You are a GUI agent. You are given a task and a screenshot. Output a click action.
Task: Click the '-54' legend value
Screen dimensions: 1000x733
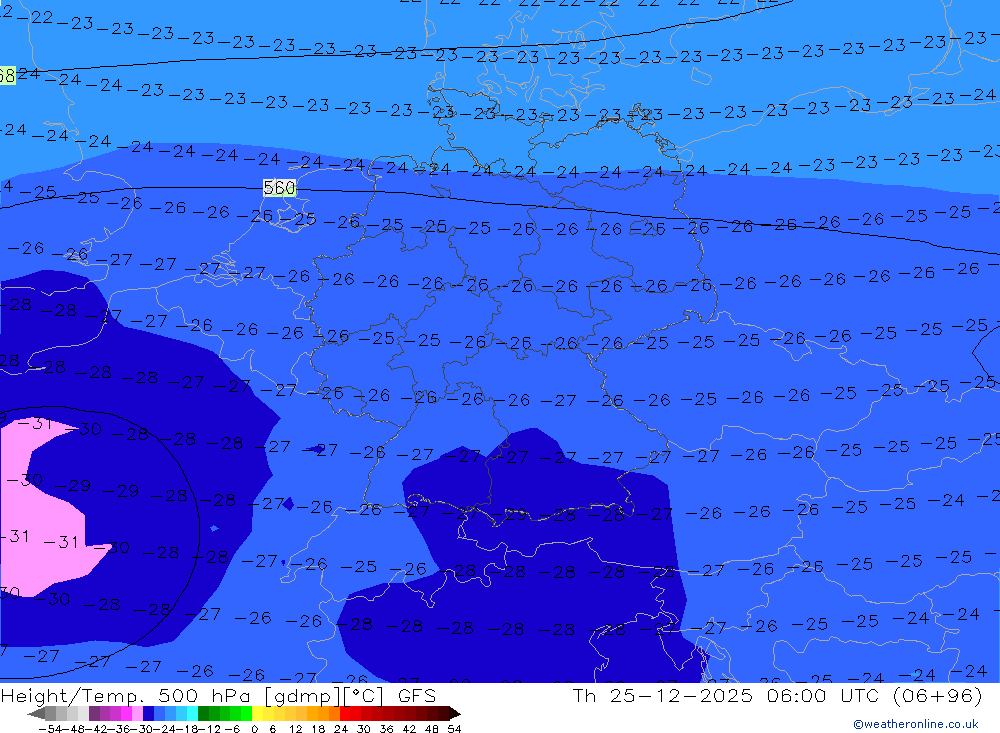pyautogui.click(x=50, y=729)
